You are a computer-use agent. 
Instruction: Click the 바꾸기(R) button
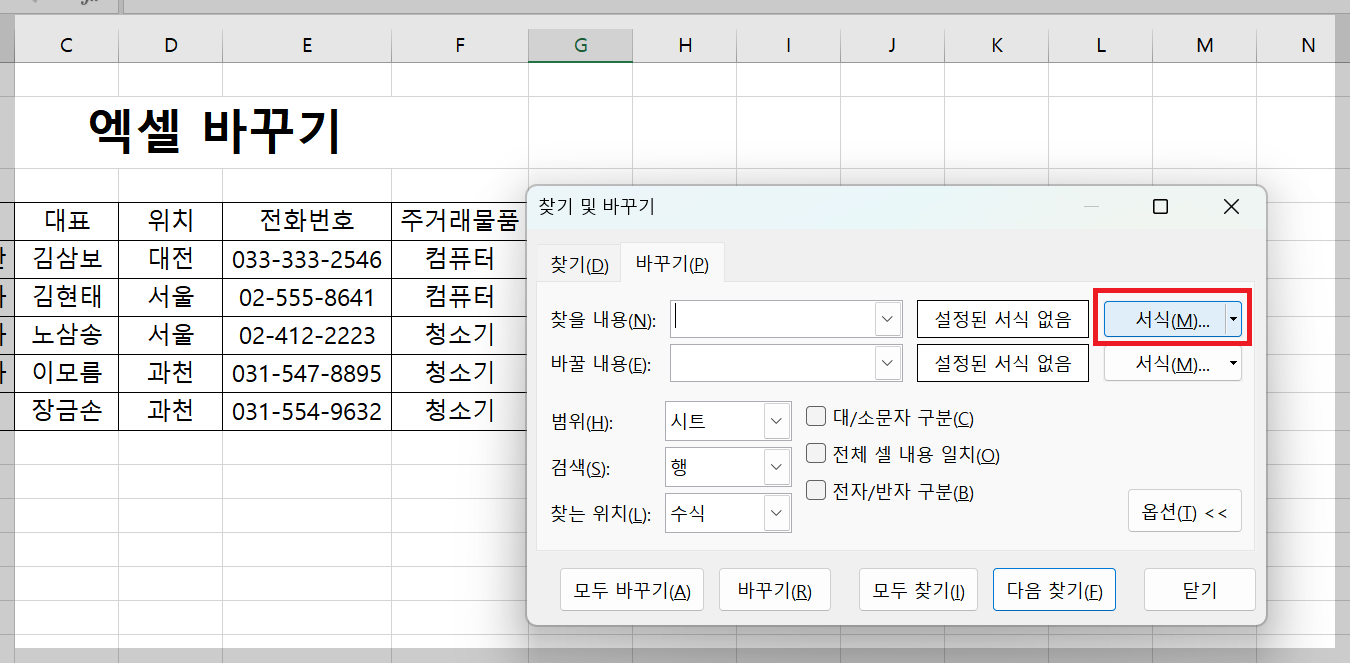click(774, 589)
